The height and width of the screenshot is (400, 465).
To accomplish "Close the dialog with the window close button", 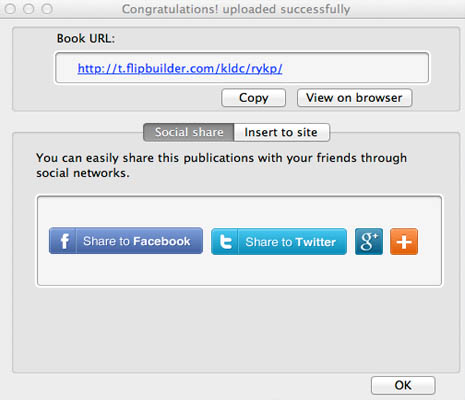I will (10, 9).
